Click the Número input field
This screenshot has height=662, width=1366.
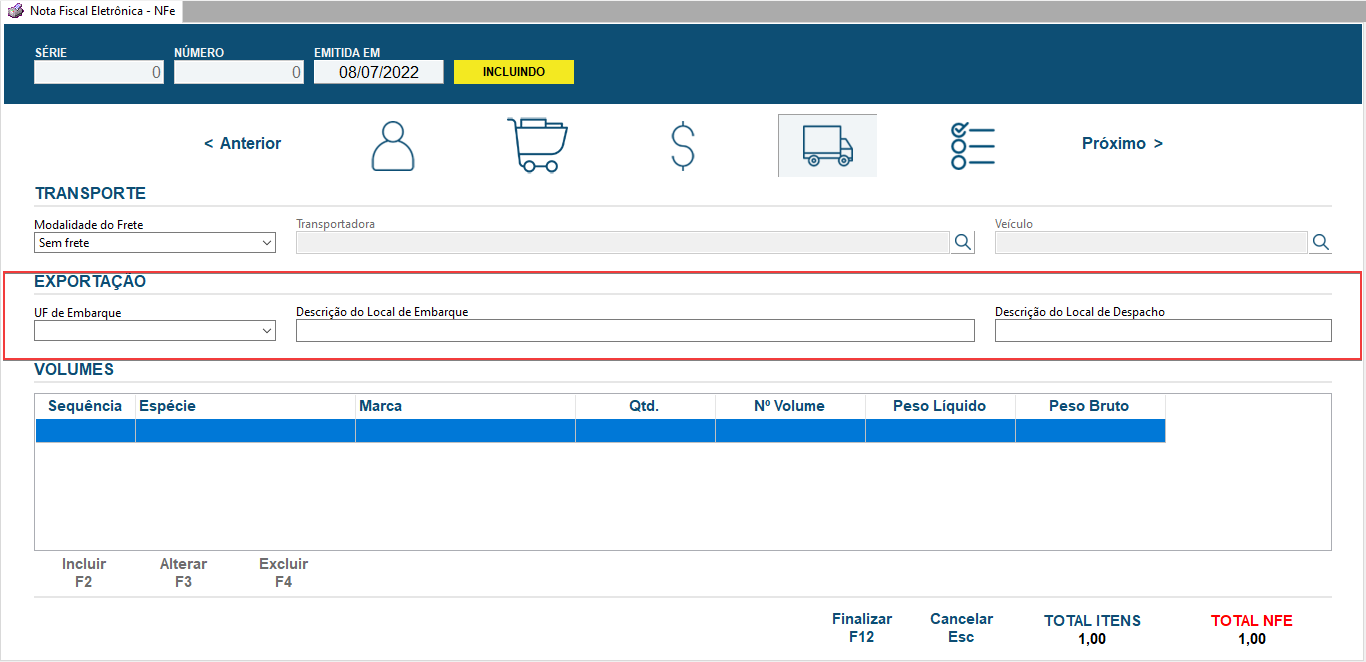239,72
